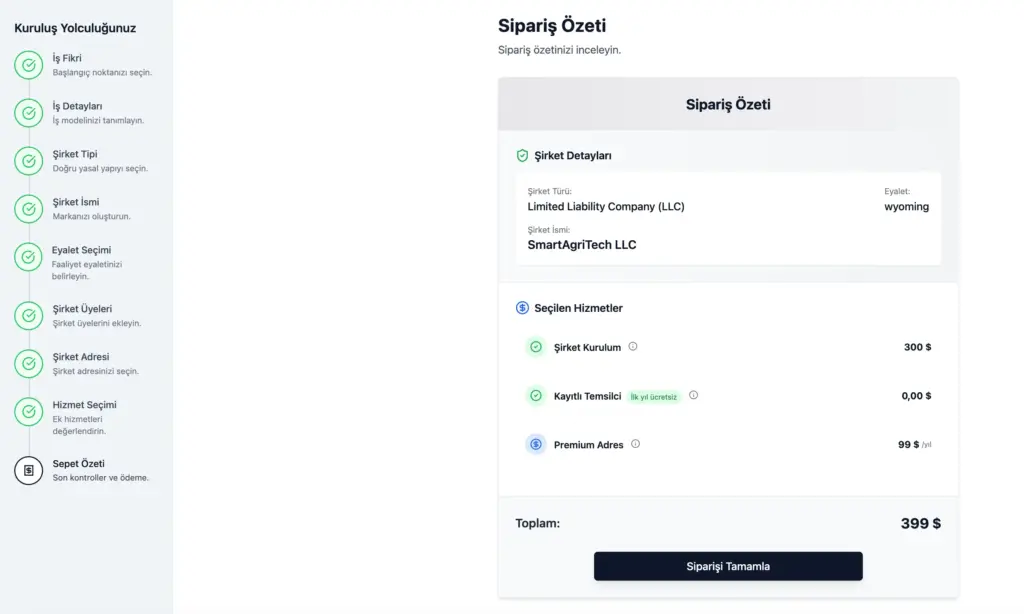Click the dollar icon beside Seçilen Hizmetler
The image size is (1024, 614).
pos(522,308)
